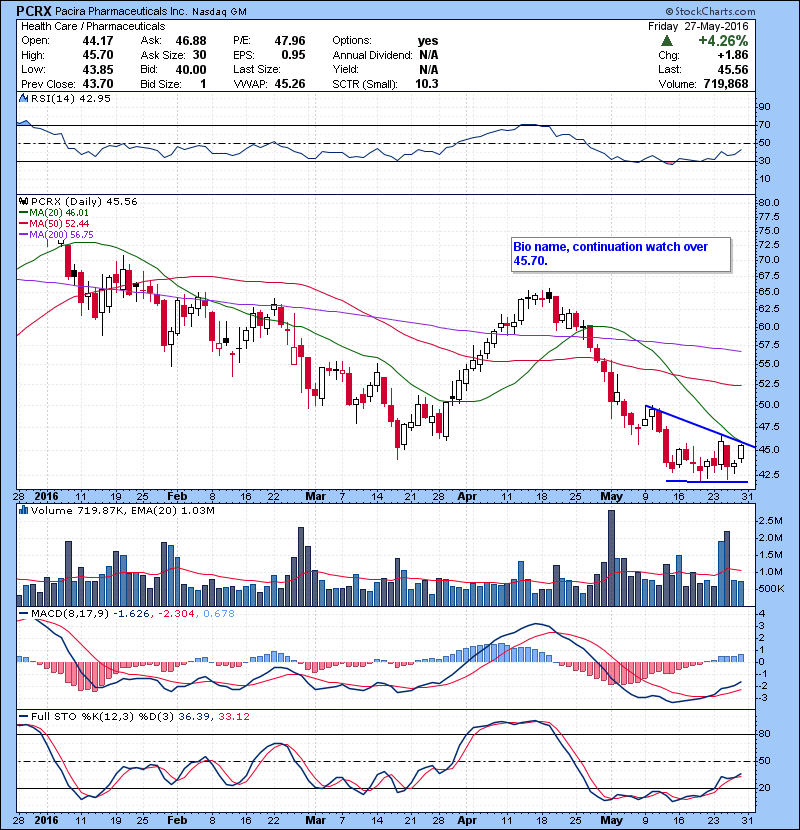Click the PCRX ticker symbol title
The height and width of the screenshot is (830, 800).
[x=34, y=11]
